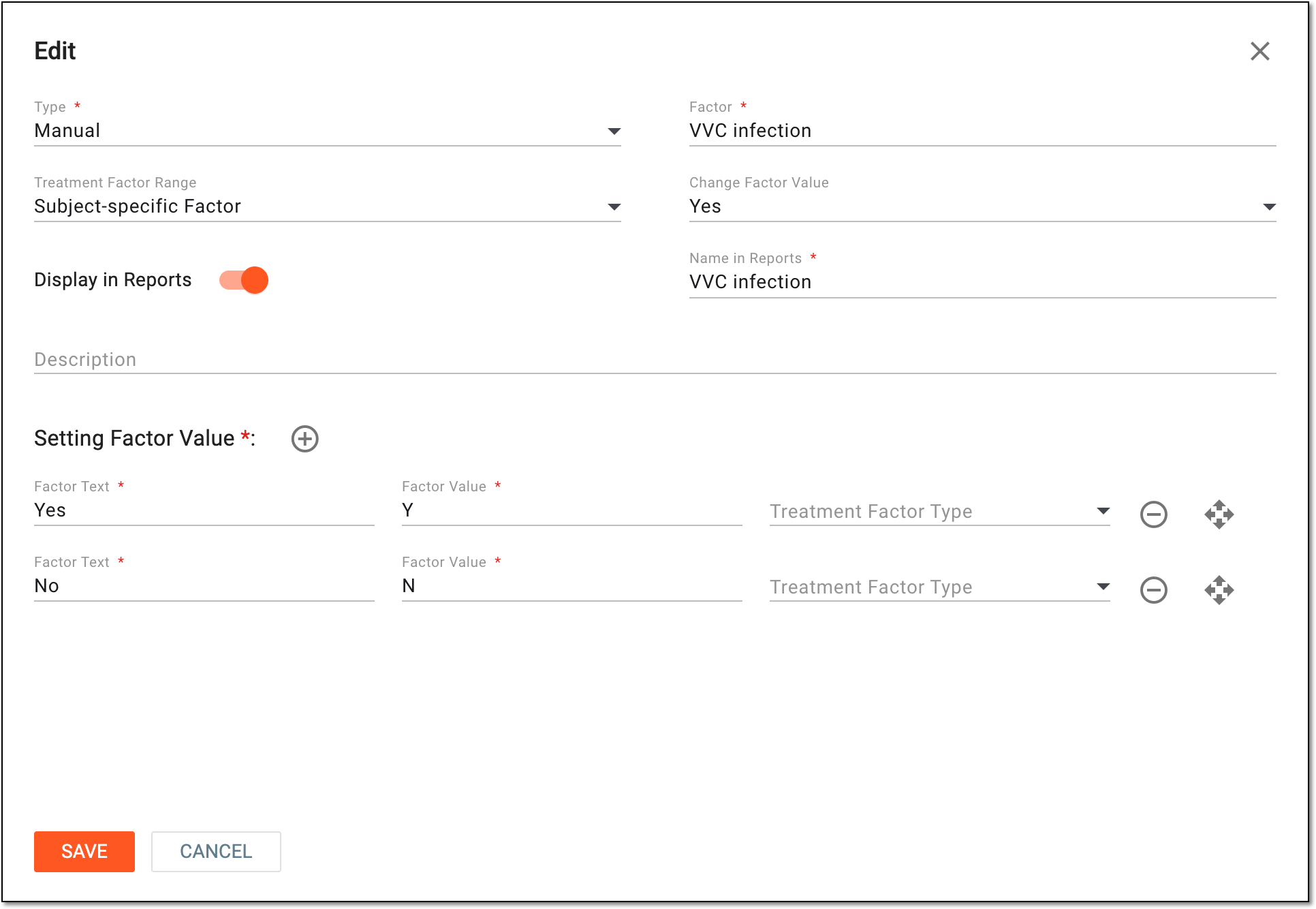
Task: Edit Factor Text field containing Yes
Action: click(204, 510)
